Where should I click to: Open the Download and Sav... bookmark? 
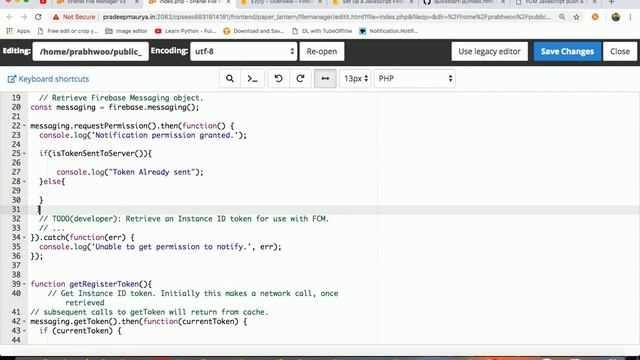pos(253,31)
